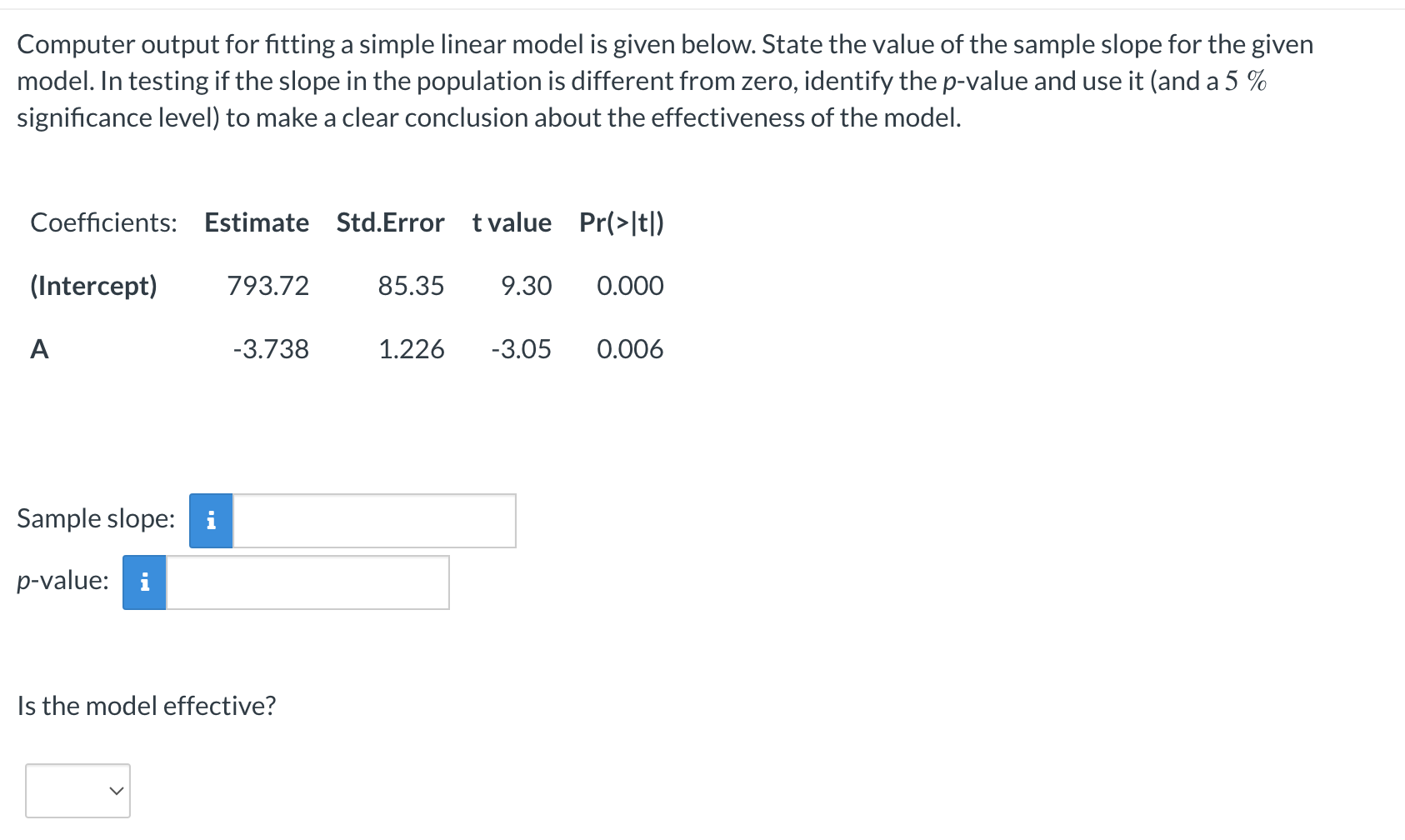Click the chevron on the effectiveness dropdown
1405x840 pixels.
point(116,791)
